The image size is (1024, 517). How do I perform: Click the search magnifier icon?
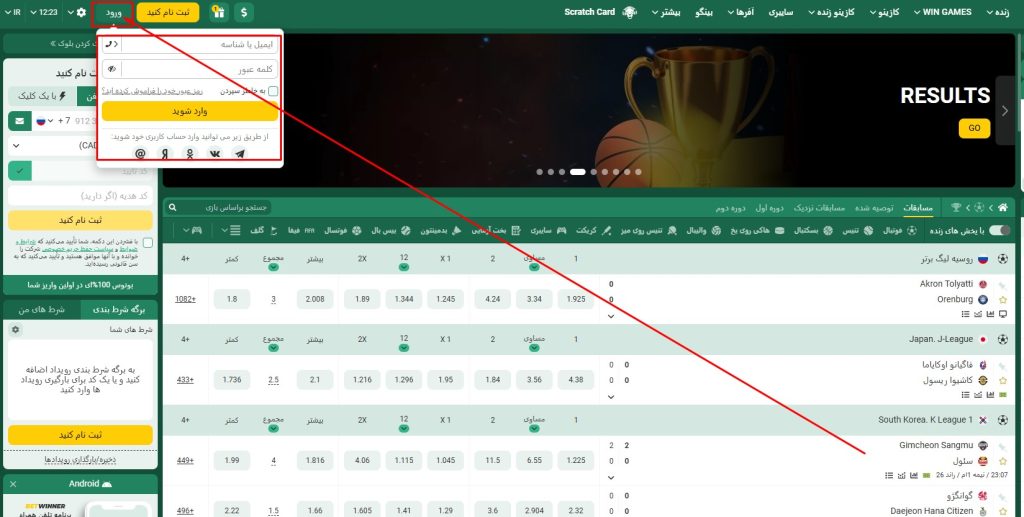click(x=172, y=208)
